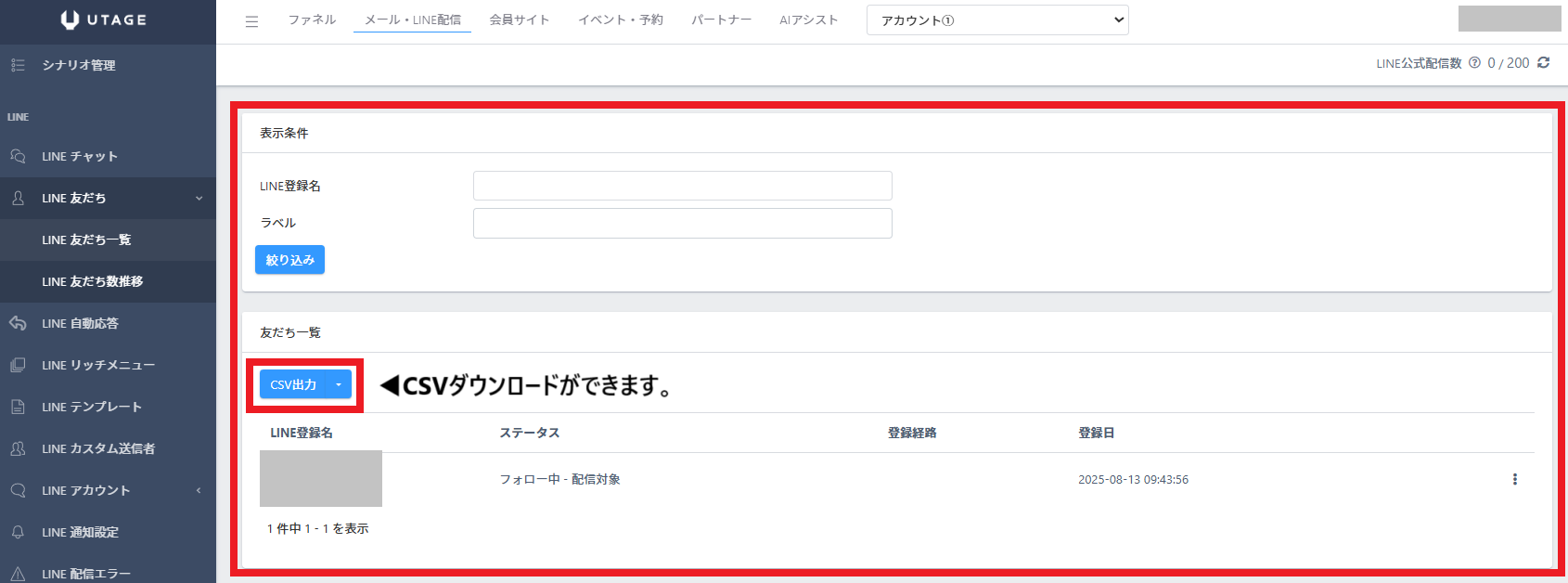Open the AIアシスト tab
This screenshot has width=1568, height=583.
[809, 19]
